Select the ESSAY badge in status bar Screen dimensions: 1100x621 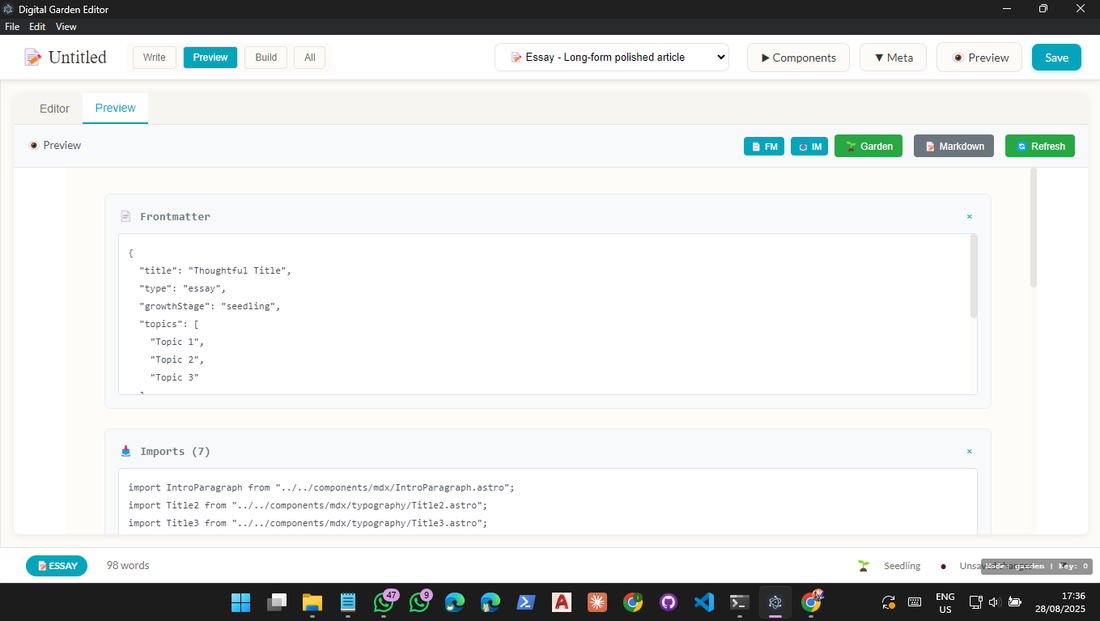click(56, 565)
